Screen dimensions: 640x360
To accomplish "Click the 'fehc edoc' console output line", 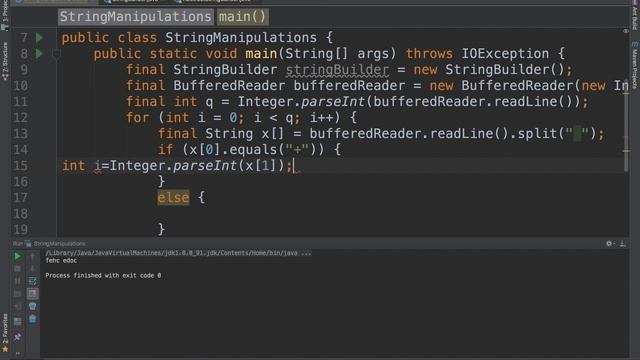I will 61,260.
